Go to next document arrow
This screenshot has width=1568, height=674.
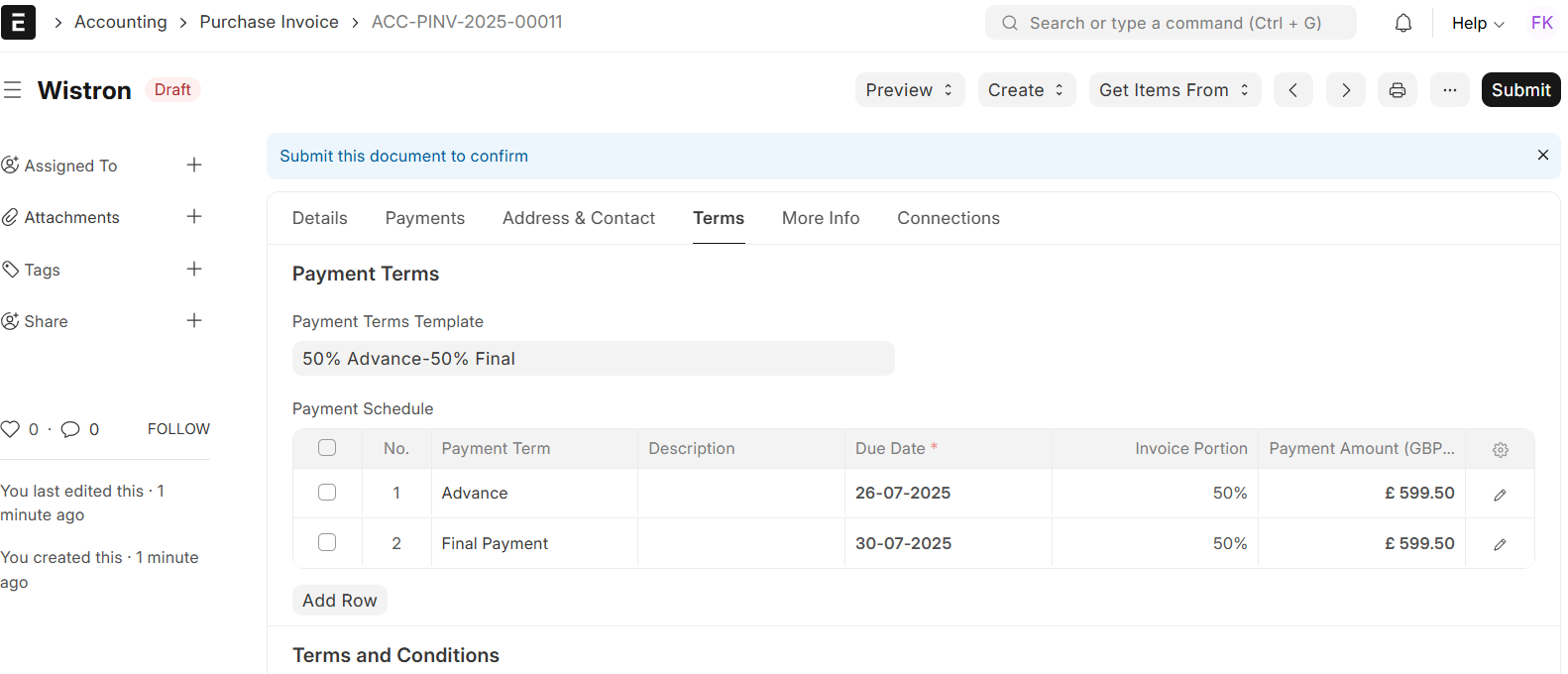(1345, 90)
